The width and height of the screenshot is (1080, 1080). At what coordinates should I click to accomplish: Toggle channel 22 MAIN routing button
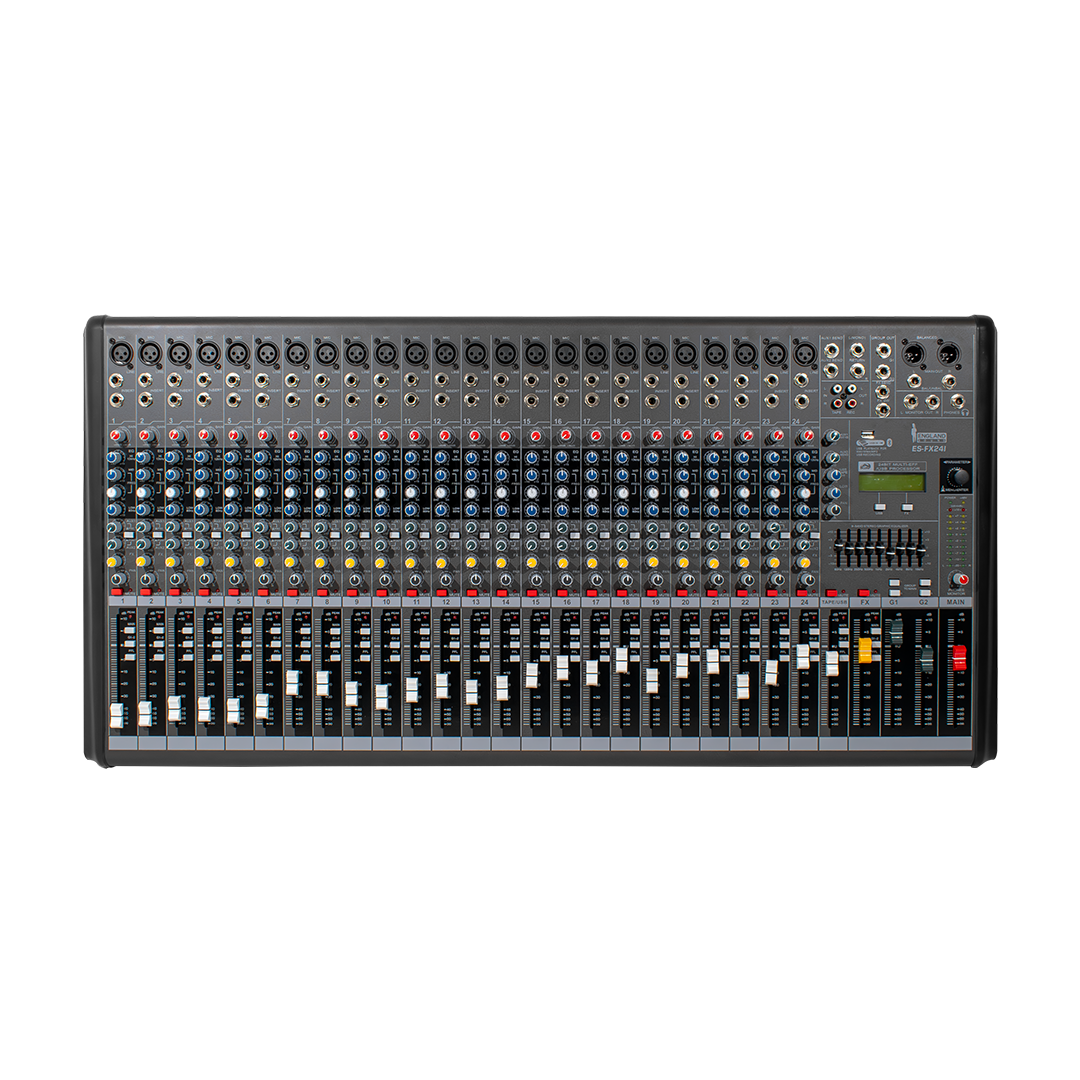[754, 632]
